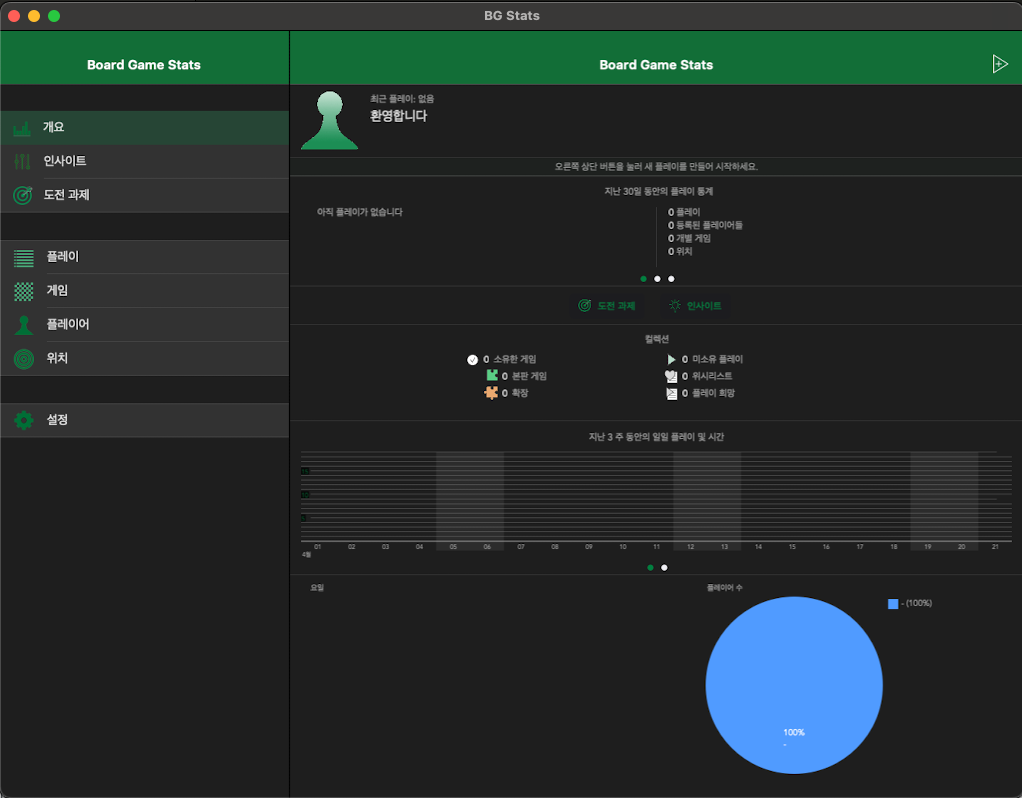Click the 도전 과제 target icon in sidebar
This screenshot has width=1022, height=798.
tap(23, 195)
